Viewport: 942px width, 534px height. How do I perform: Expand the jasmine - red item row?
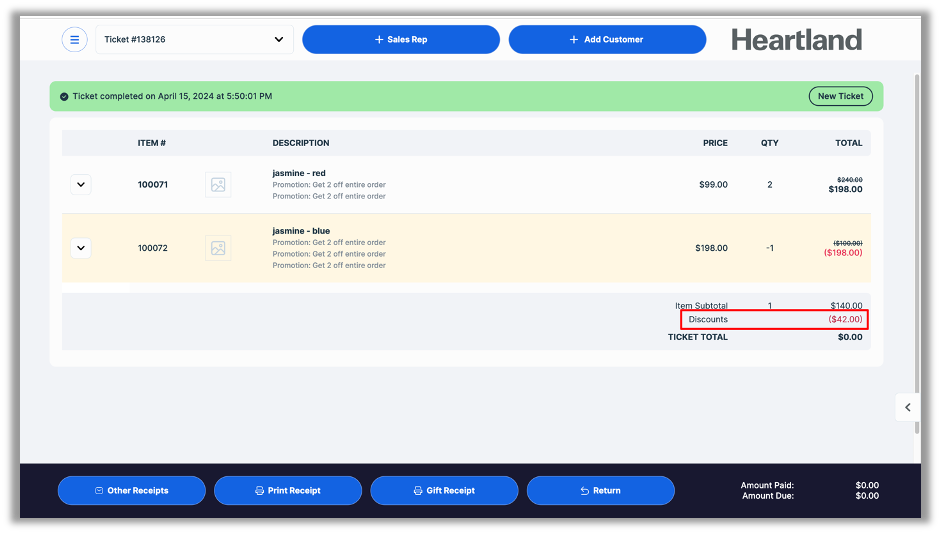tap(81, 185)
